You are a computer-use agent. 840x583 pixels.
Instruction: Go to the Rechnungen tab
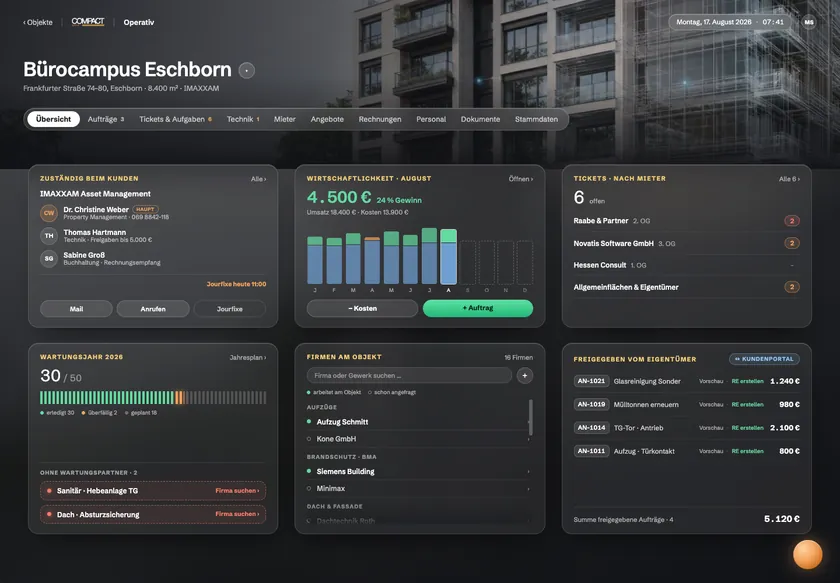[380, 119]
